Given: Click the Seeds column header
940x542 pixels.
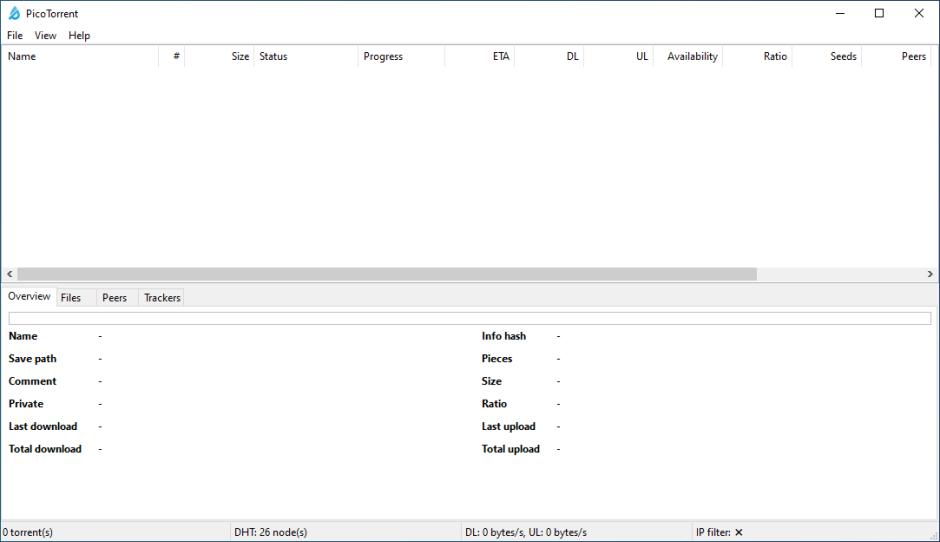Looking at the screenshot, I should point(827,57).
